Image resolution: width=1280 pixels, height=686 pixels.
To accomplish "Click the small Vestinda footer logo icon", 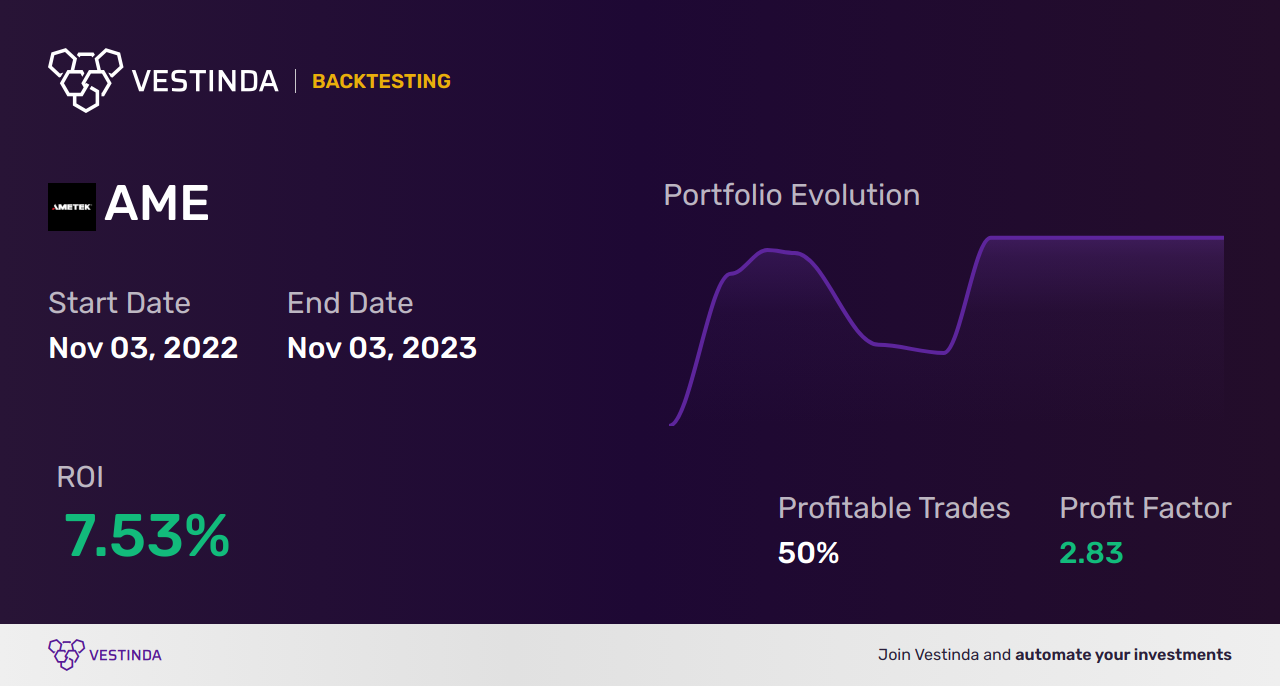I will 66,654.
